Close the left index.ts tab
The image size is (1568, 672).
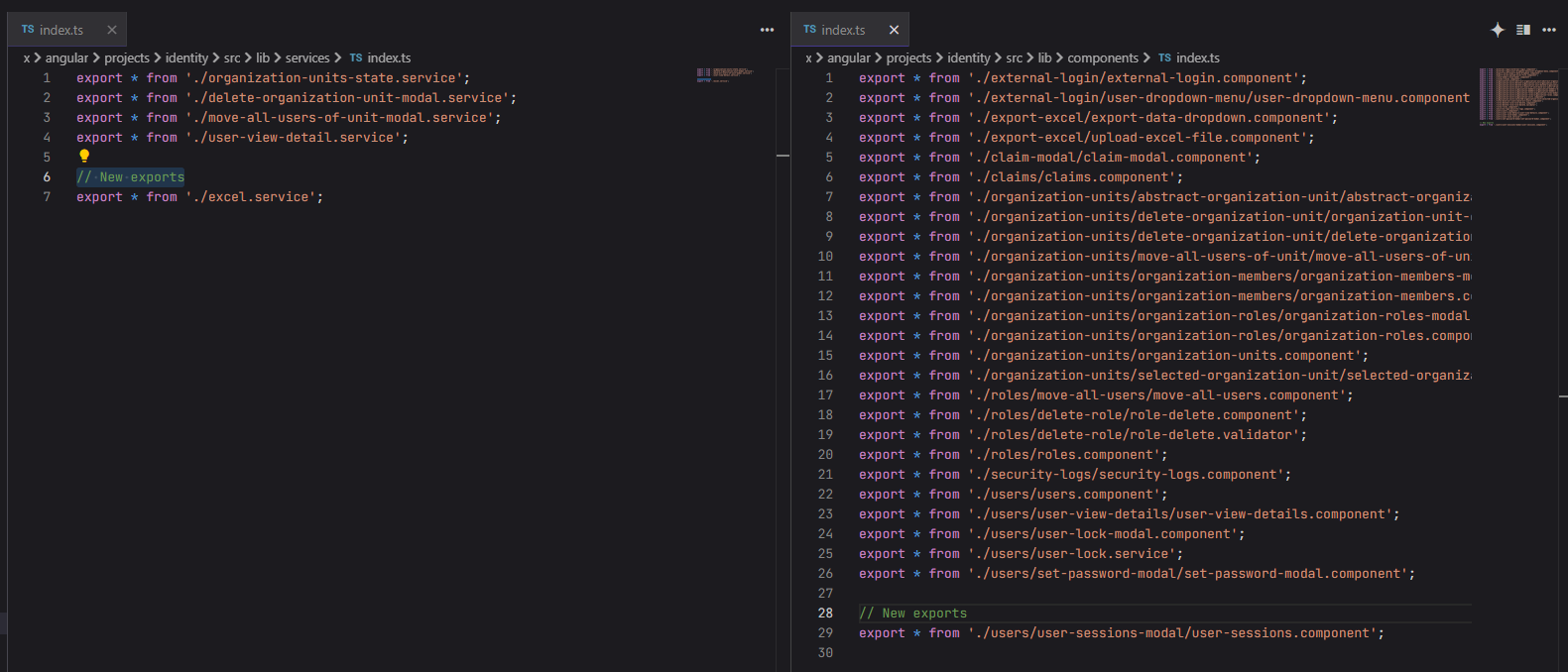click(112, 30)
